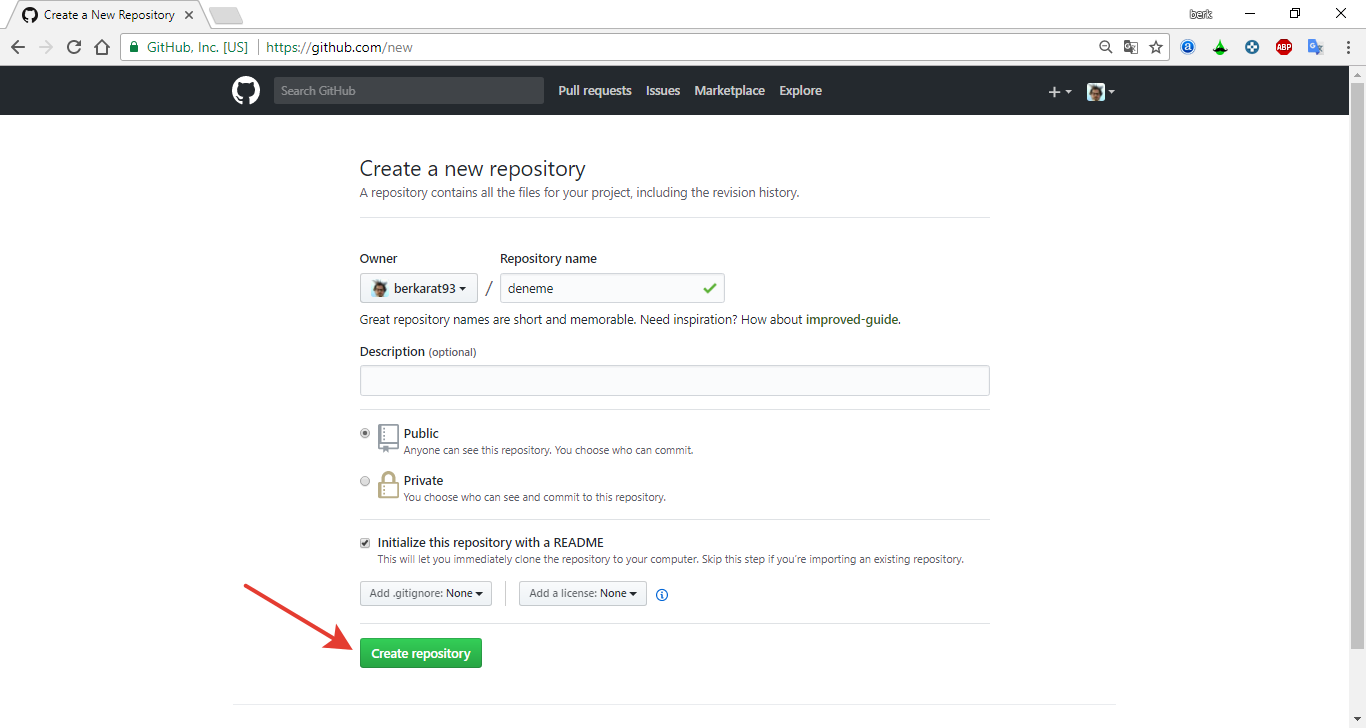The image size is (1366, 728).
Task: Open the AdBlock Plus extension icon
Action: 1284,47
